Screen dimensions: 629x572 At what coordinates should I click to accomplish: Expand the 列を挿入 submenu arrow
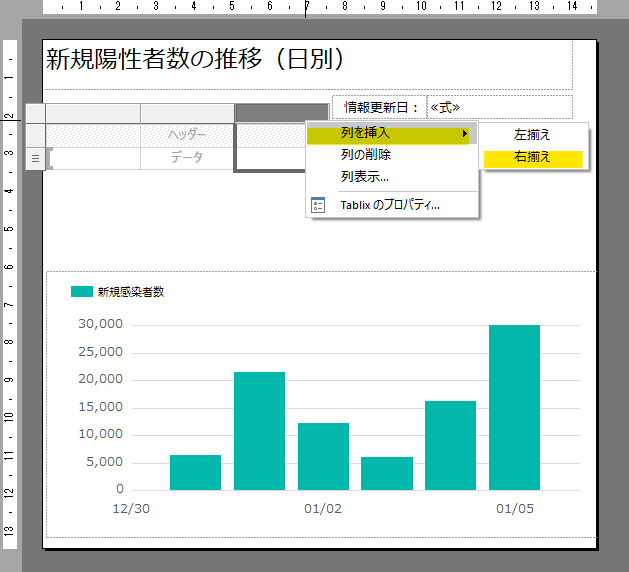(x=464, y=133)
